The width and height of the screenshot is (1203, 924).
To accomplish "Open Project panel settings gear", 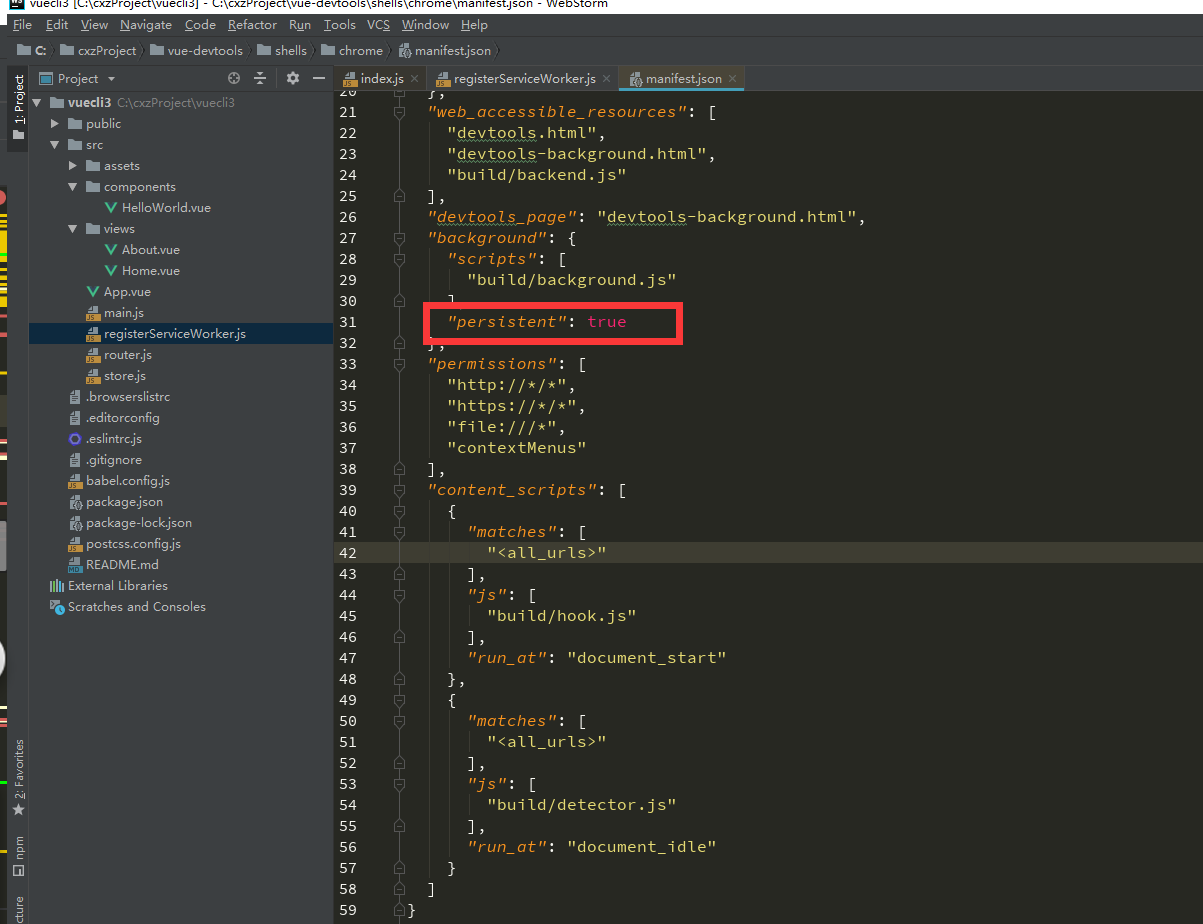I will tap(293, 78).
